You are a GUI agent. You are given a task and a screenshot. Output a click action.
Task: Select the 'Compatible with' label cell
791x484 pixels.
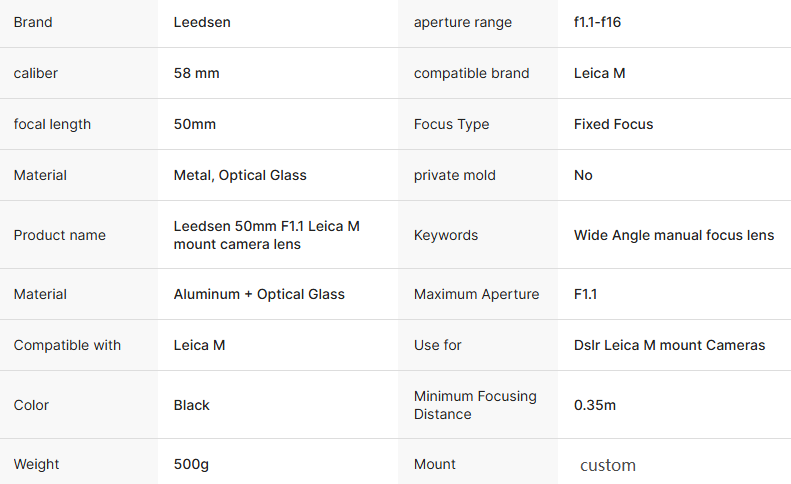coord(67,345)
